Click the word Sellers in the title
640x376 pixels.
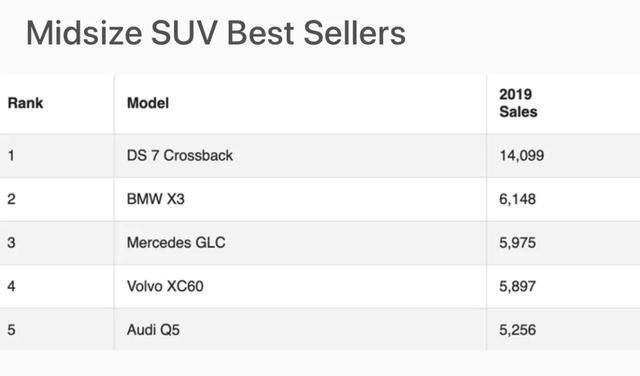pos(354,33)
